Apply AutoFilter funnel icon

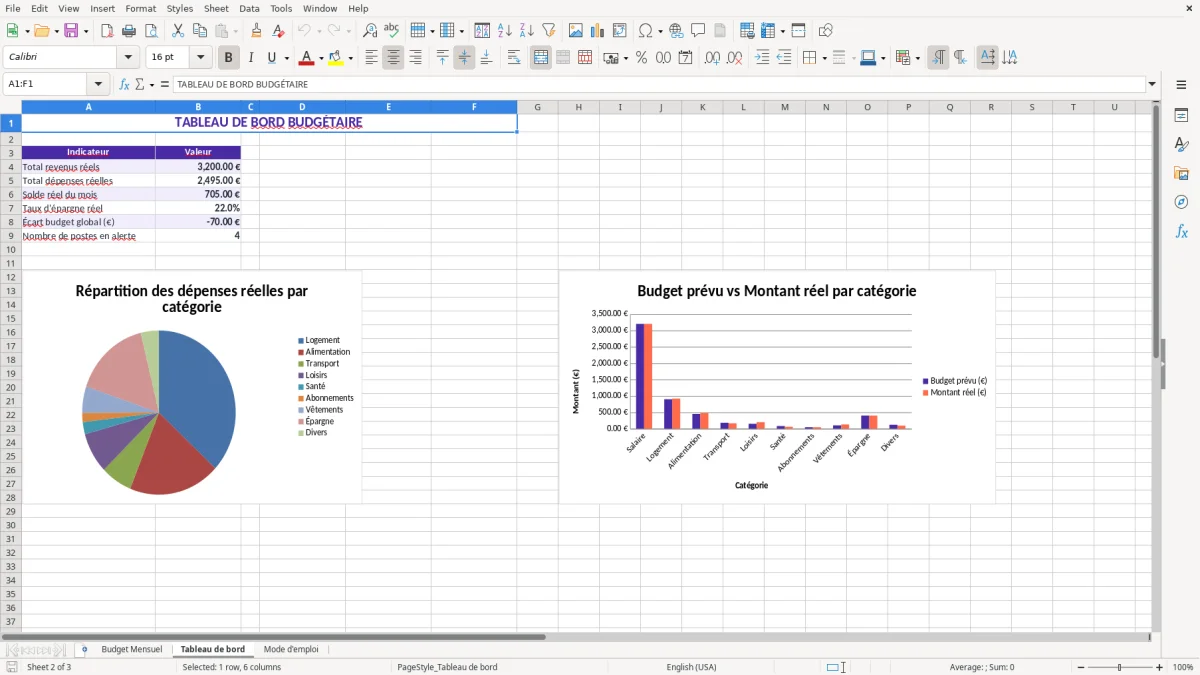[x=548, y=31]
